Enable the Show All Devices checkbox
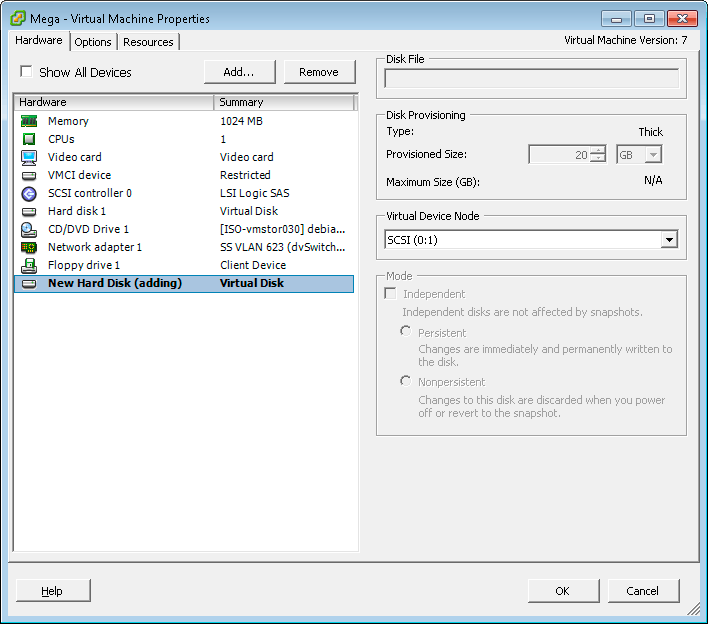 tap(26, 72)
